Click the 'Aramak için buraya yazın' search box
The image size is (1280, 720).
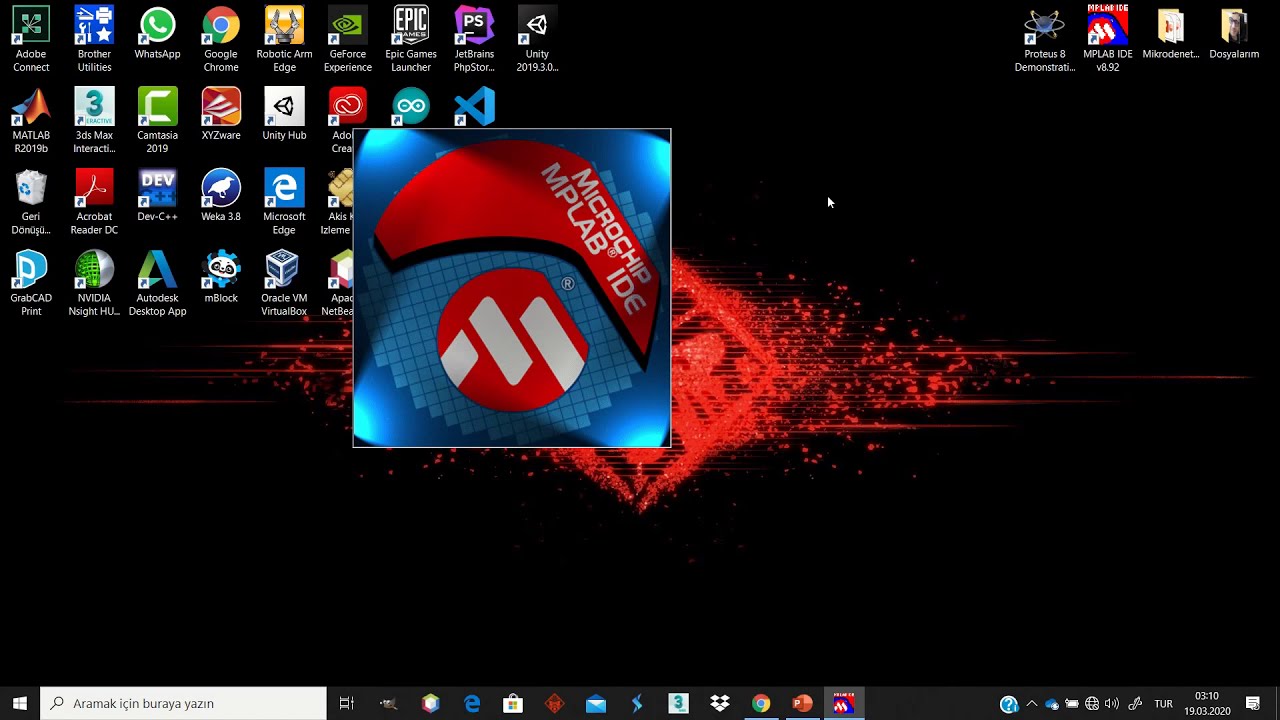184,703
